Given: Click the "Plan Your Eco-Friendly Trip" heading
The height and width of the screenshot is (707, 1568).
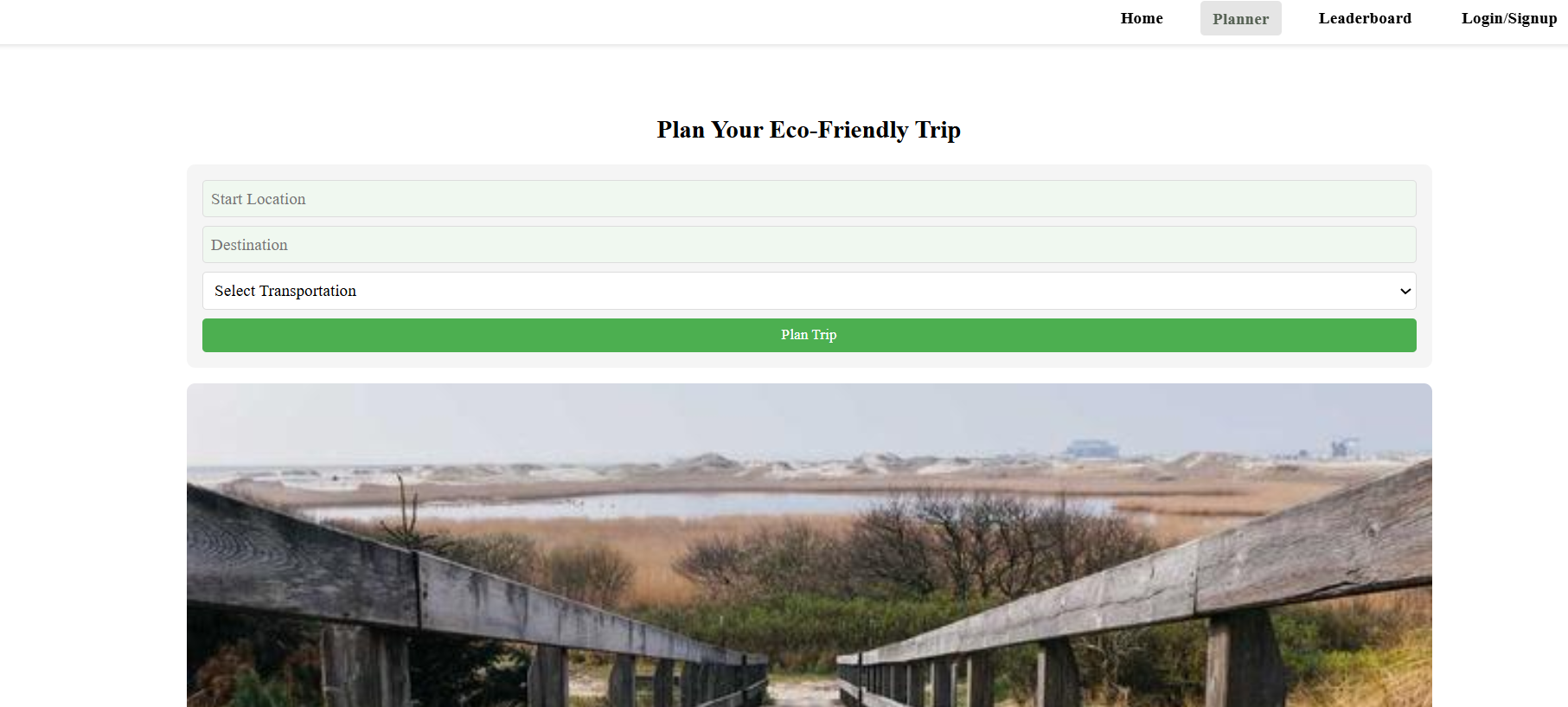Looking at the screenshot, I should pos(809,130).
